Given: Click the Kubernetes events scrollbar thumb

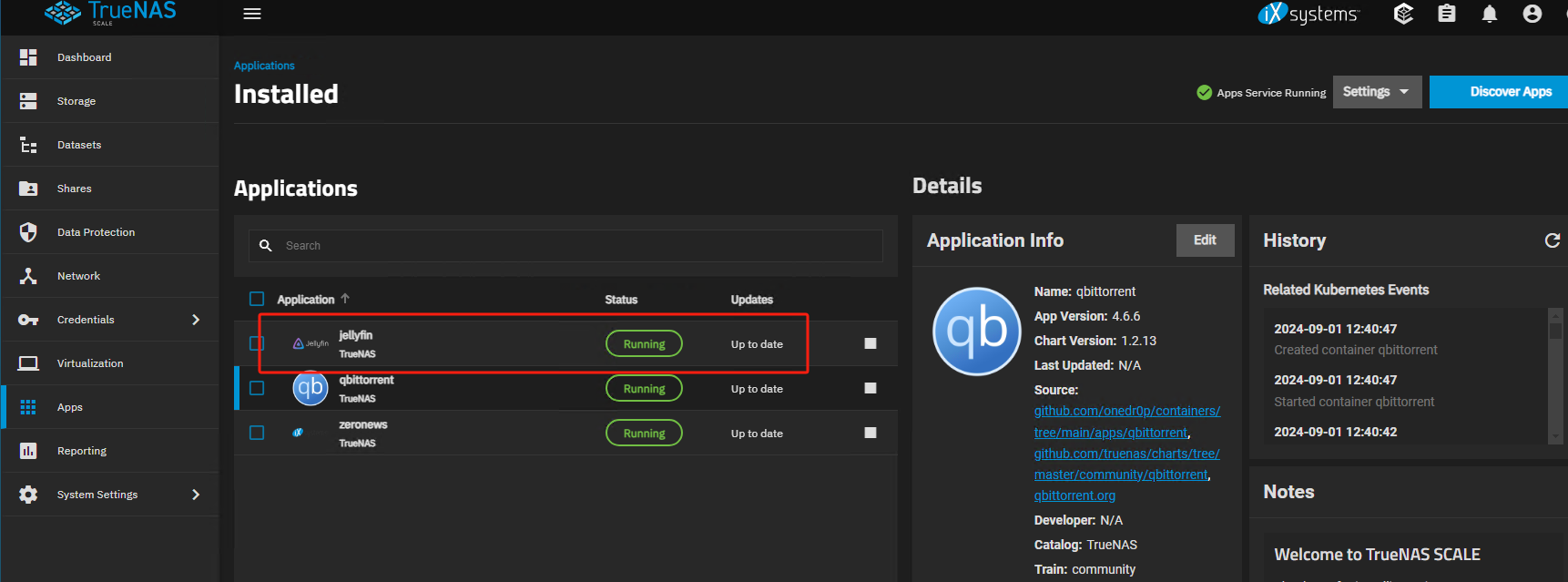Looking at the screenshot, I should point(1555,330).
